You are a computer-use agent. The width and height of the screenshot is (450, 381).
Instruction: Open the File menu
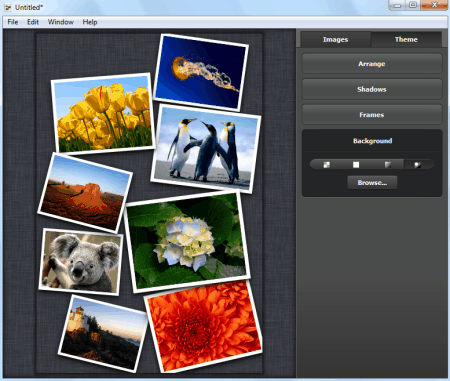coord(13,22)
